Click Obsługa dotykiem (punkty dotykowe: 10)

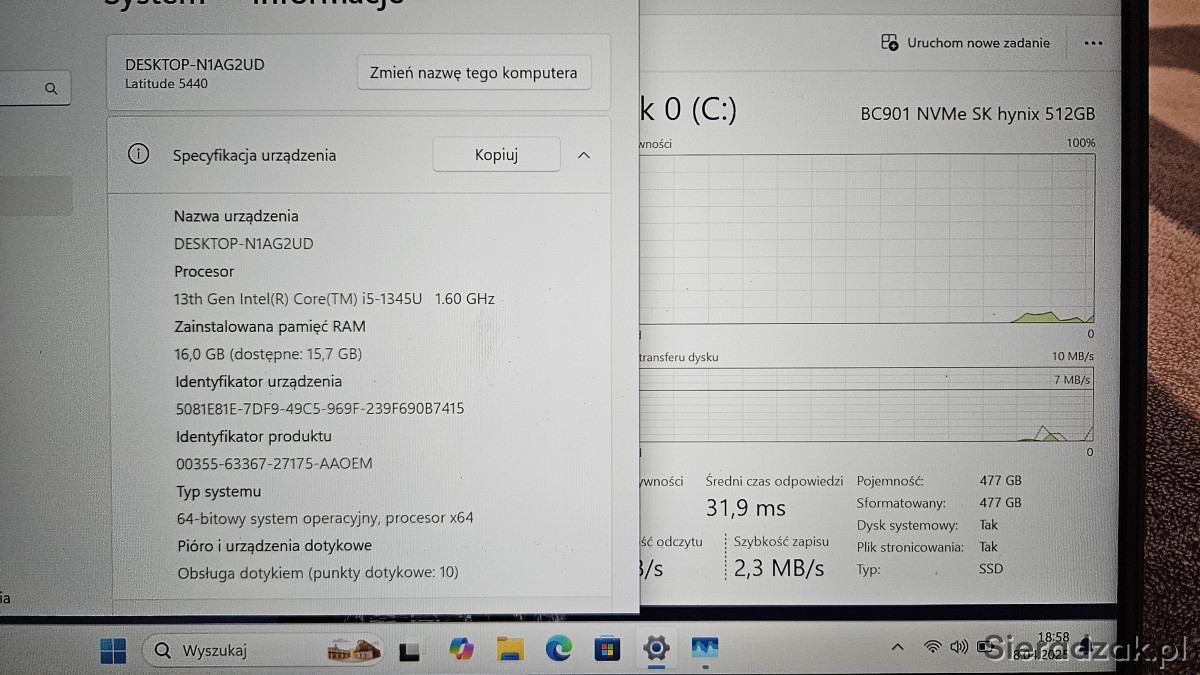(318, 573)
